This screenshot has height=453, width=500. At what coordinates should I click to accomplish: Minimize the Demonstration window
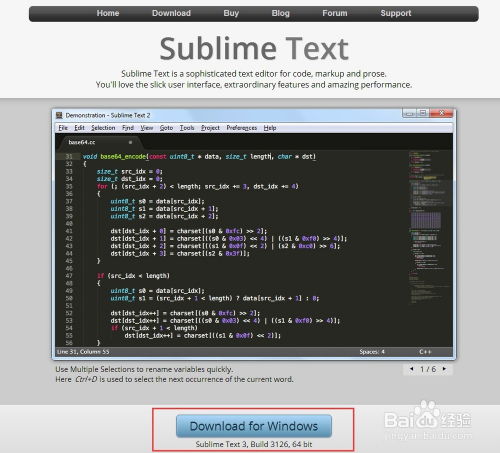(409, 113)
